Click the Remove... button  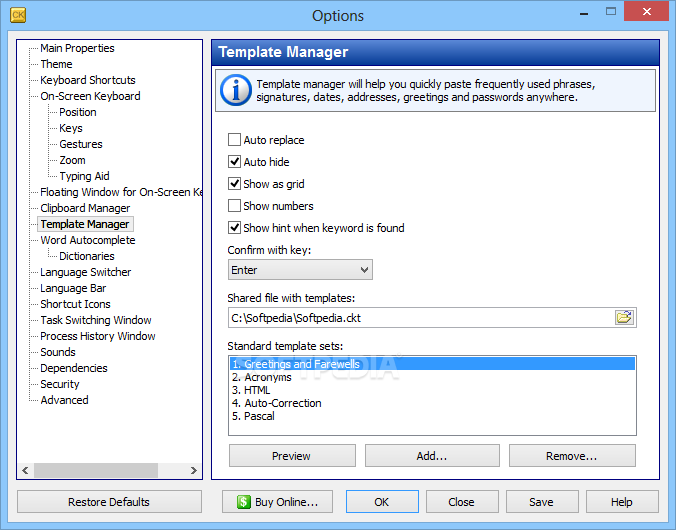coord(572,456)
